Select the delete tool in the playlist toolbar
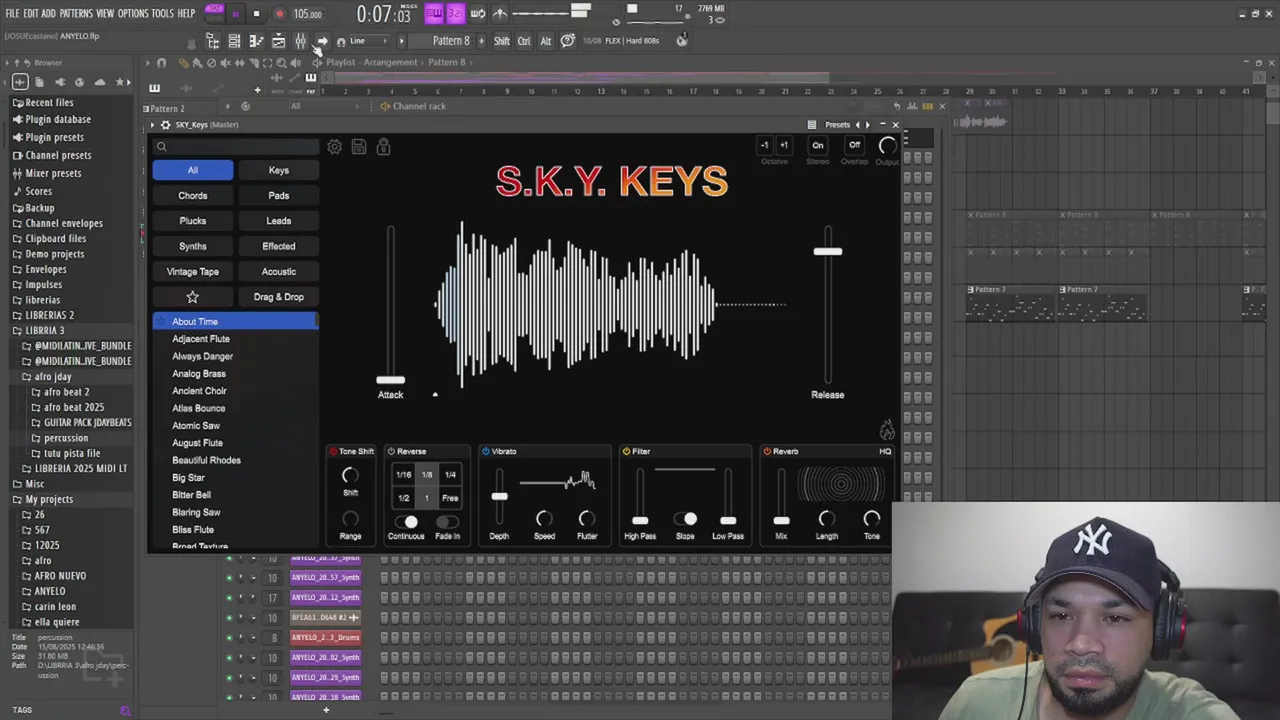Viewport: 1280px width, 720px height. pos(211,63)
